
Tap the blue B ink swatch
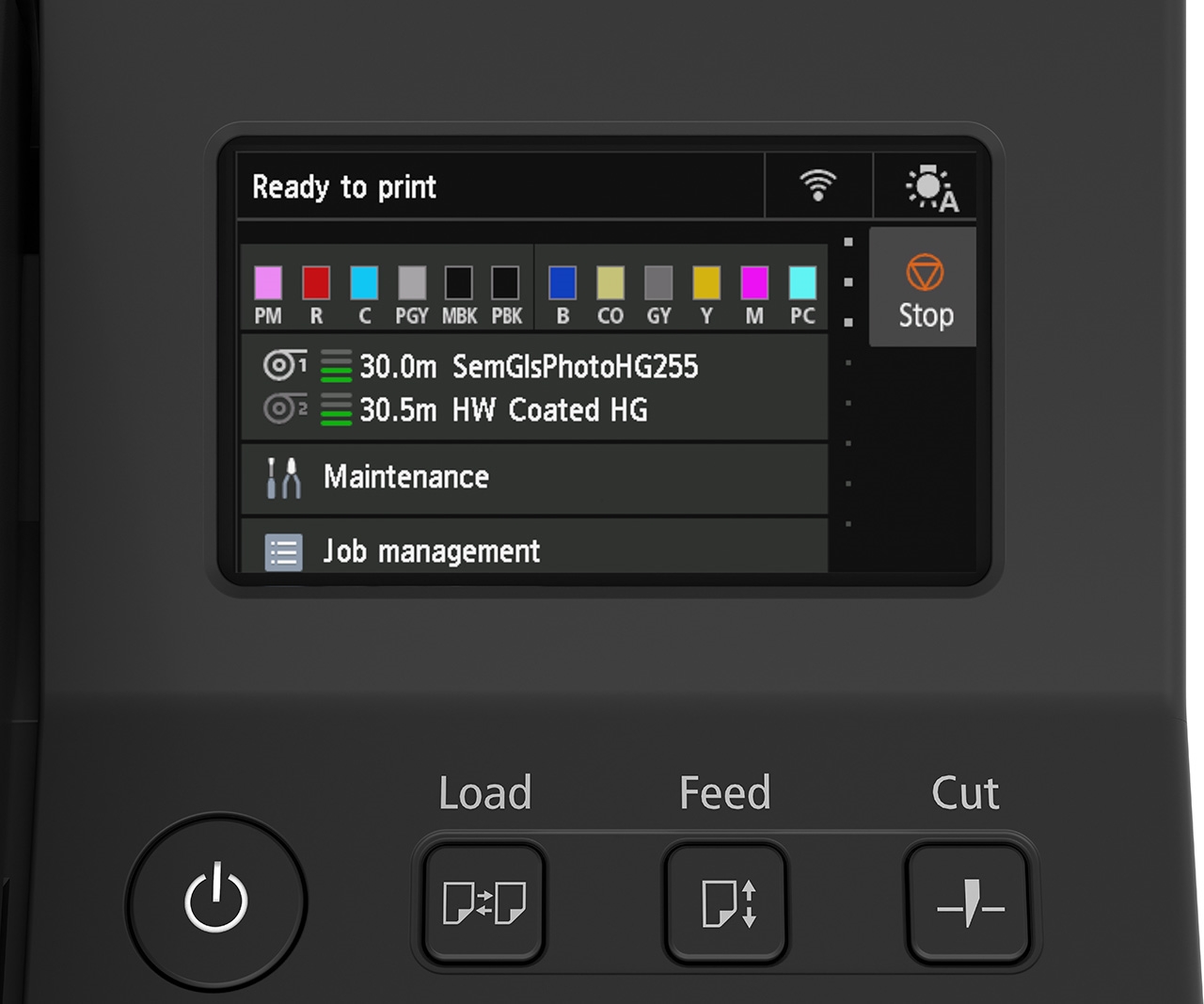(x=562, y=283)
